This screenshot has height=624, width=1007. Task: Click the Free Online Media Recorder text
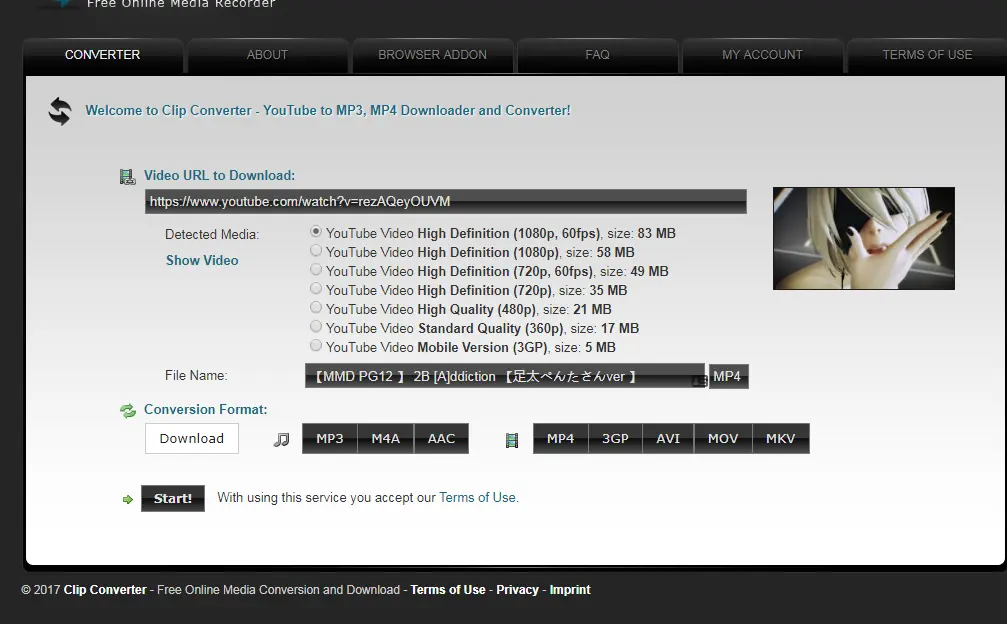pos(181,4)
